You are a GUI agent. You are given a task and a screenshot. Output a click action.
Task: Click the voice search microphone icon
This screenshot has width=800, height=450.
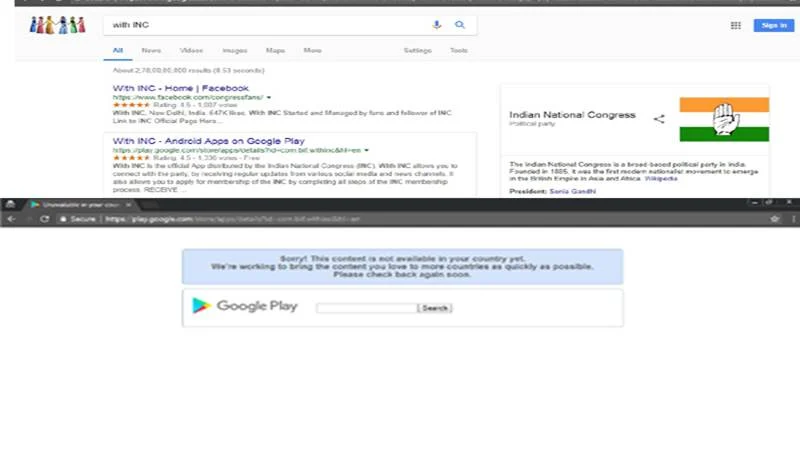click(437, 24)
